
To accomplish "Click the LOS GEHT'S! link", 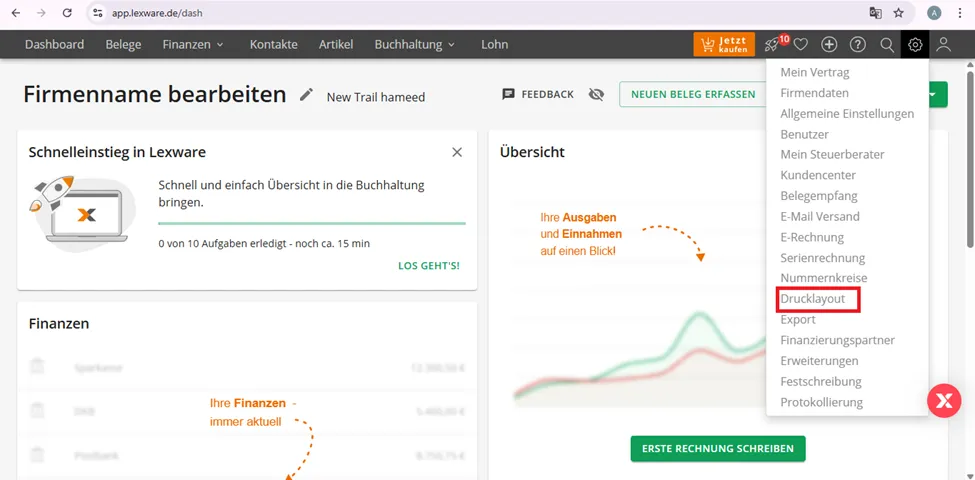I will [x=429, y=266].
